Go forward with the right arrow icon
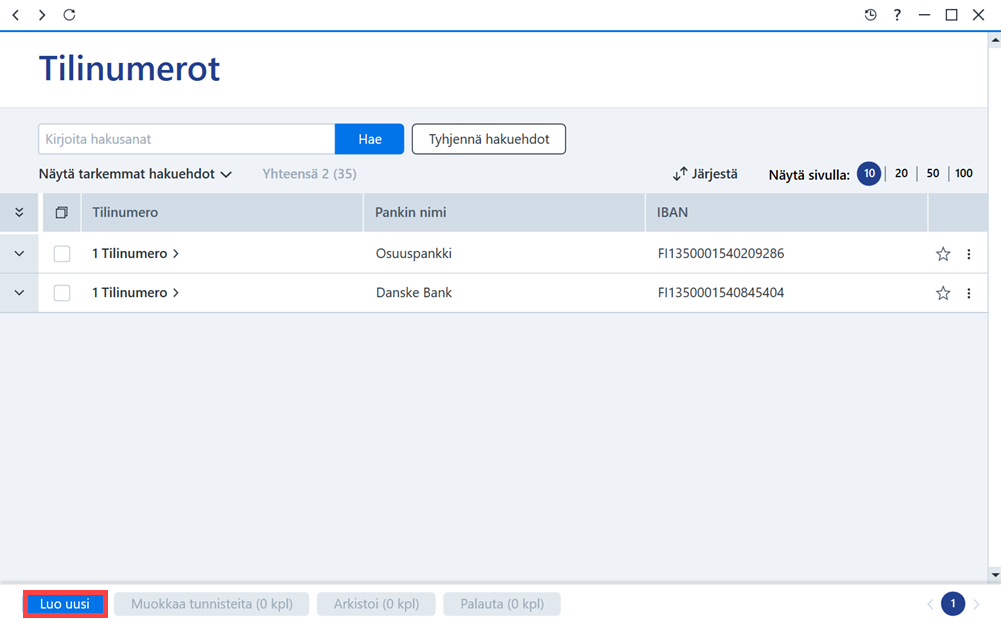Screen dimensions: 1001x622 pos(42,15)
